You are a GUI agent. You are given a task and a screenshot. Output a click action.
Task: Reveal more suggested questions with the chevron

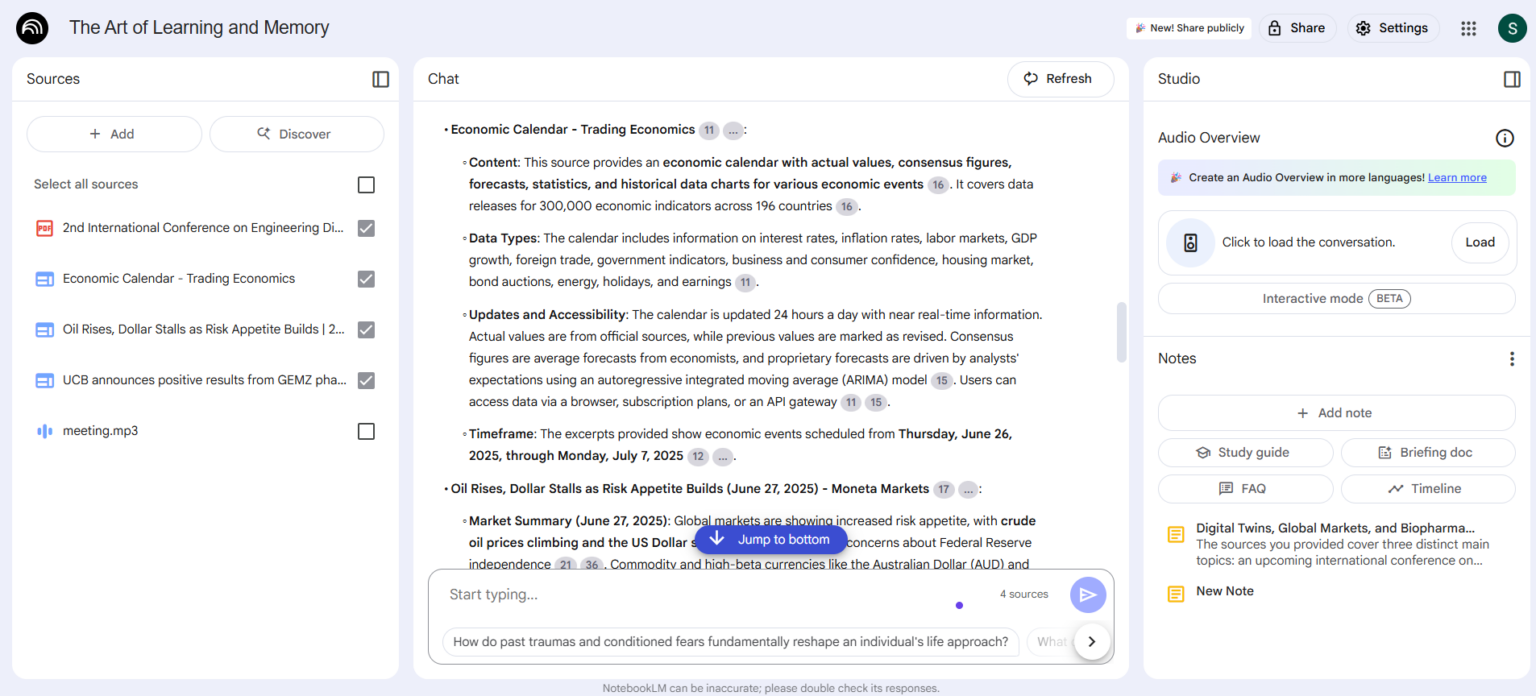[1092, 642]
